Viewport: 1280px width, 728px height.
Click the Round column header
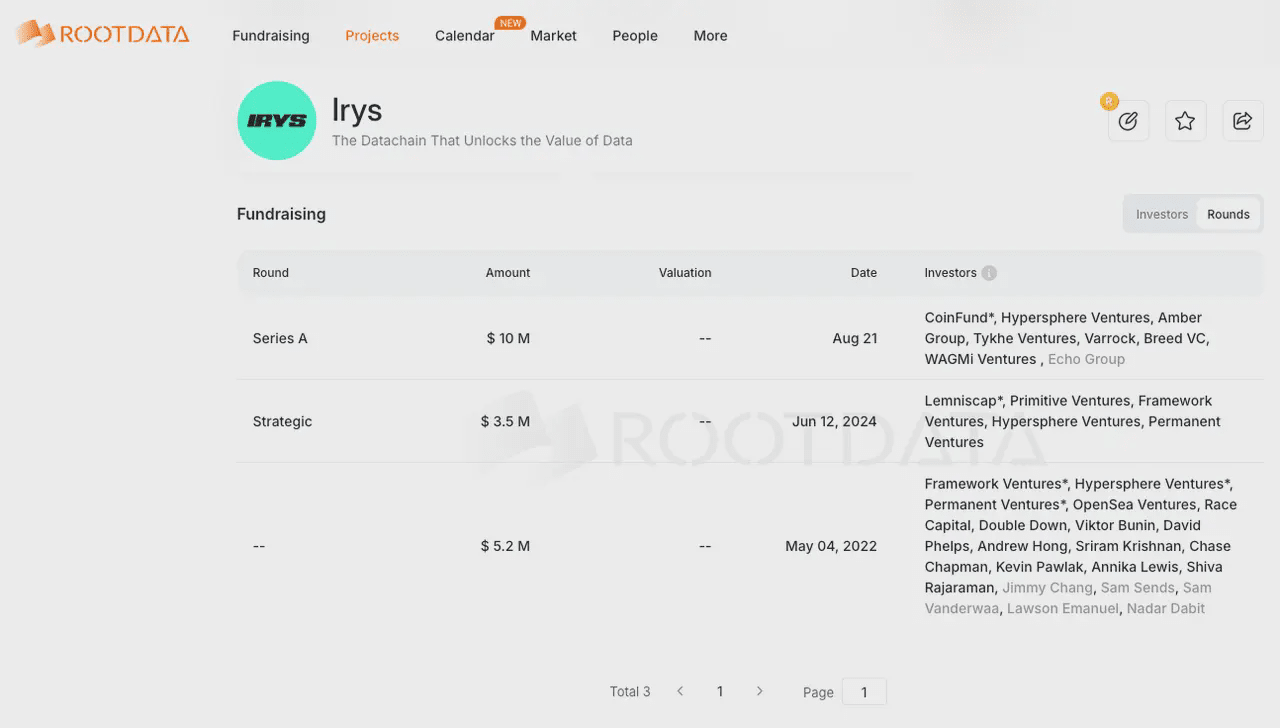click(271, 273)
